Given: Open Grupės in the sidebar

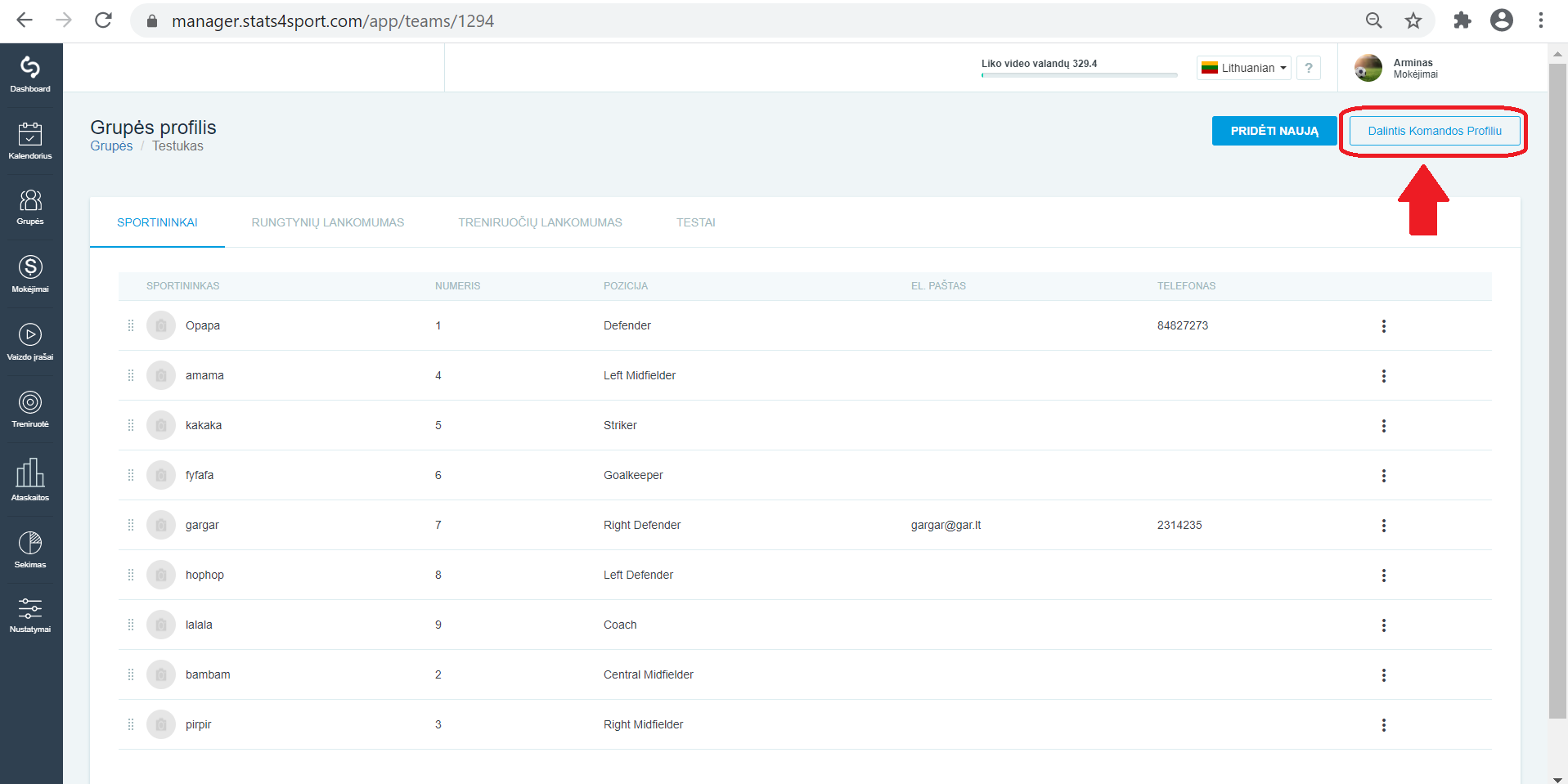Looking at the screenshot, I should pyautogui.click(x=30, y=207).
